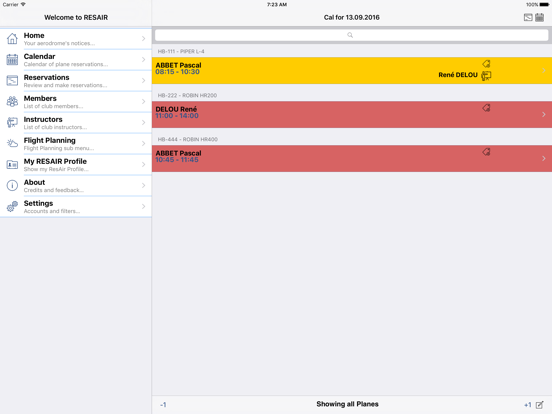The image size is (552, 414).
Task: Click the Calendar sidebar icon
Action: [x=12, y=59]
